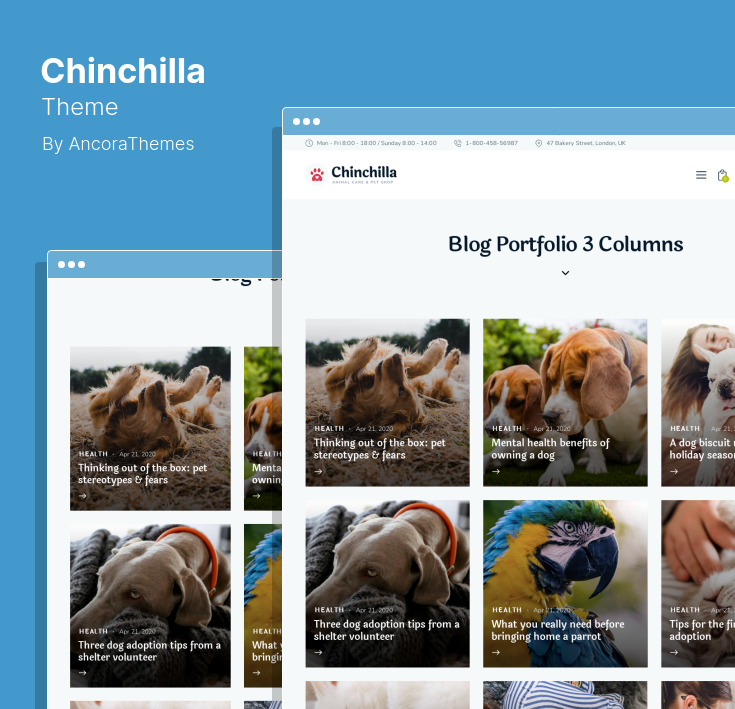Open the shopping bag cart icon
Viewport: 735px width, 709px height.
click(723, 175)
